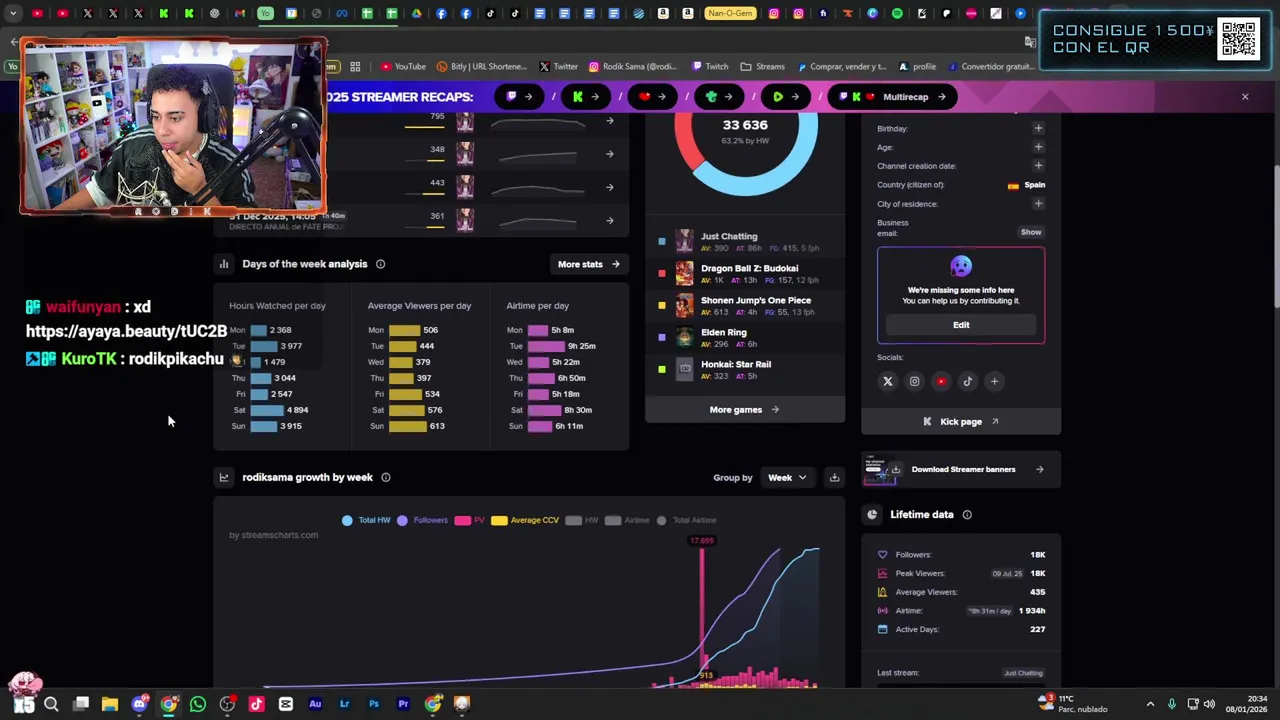Open ayaya.beauty link in chat overlay
1280x720 pixels.
(126, 331)
